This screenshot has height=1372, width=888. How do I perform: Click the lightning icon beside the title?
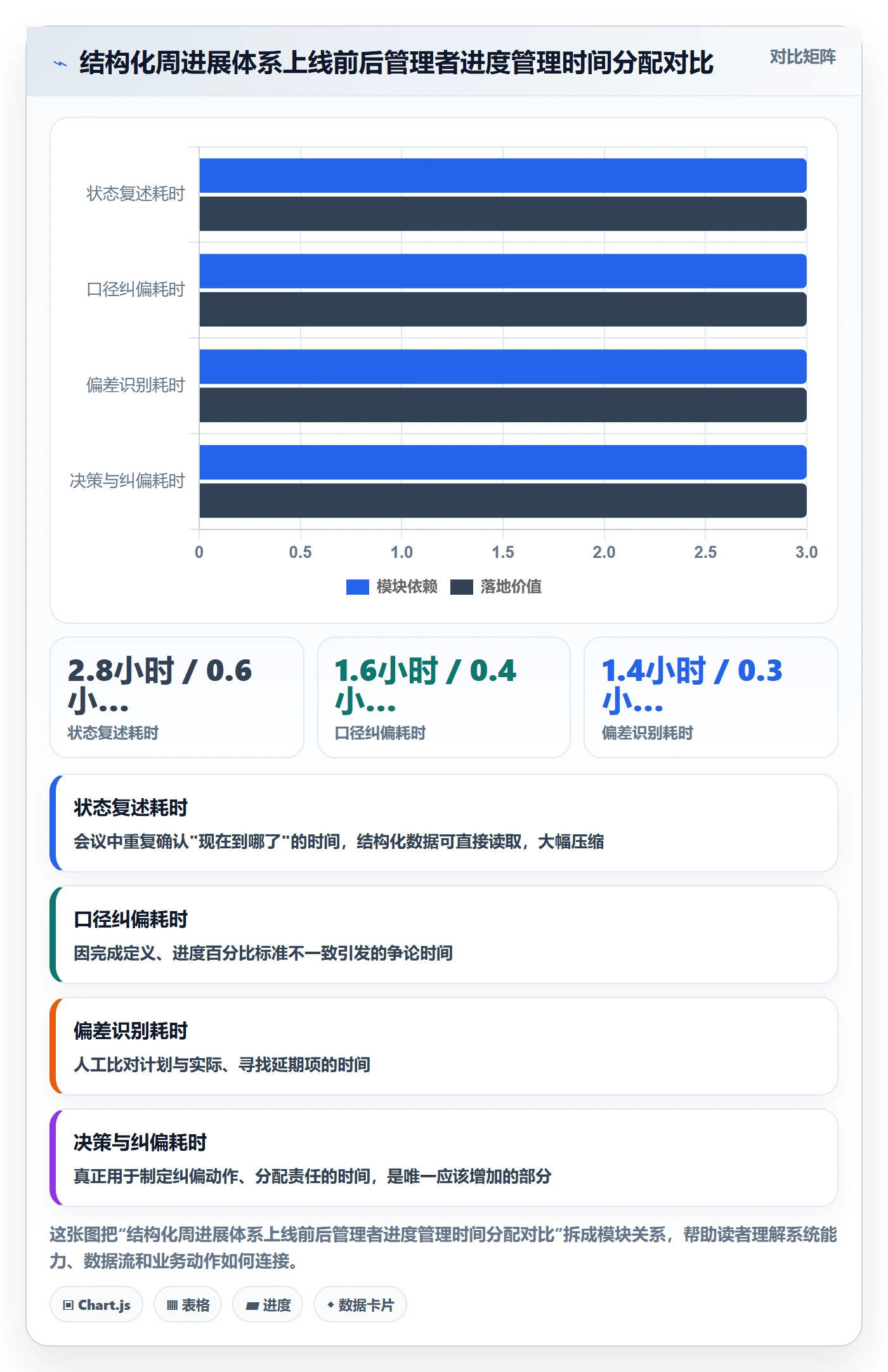click(60, 63)
